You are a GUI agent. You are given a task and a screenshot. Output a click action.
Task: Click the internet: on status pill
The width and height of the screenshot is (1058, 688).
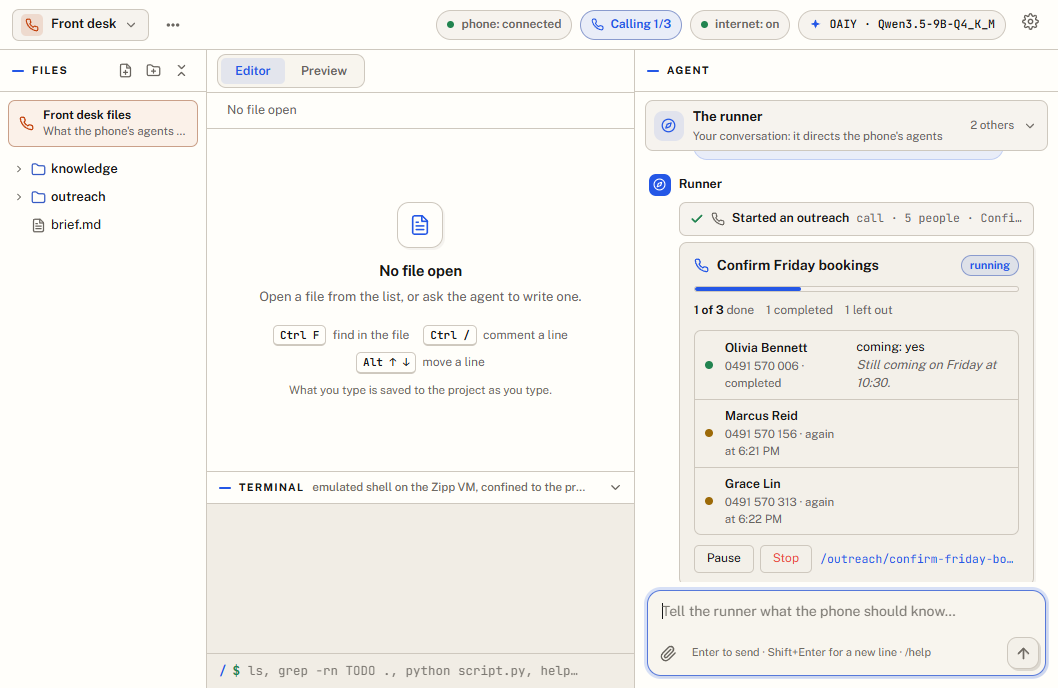(x=740, y=24)
